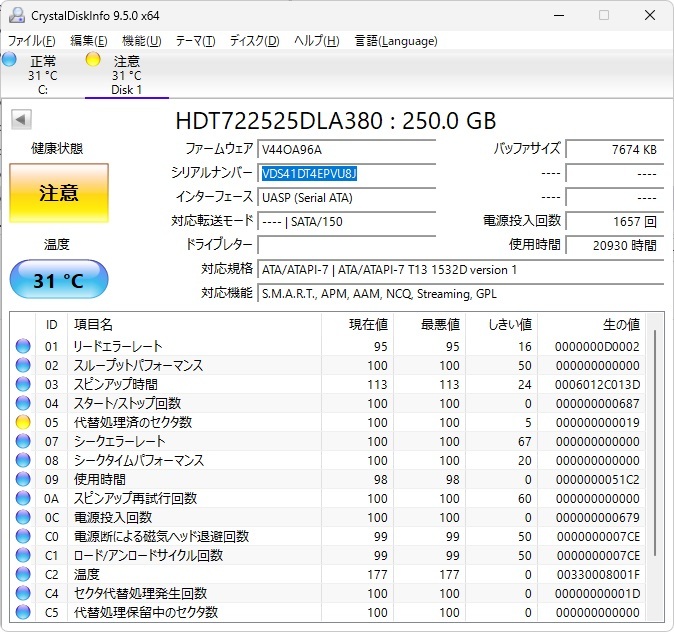Click status circle for ID 03 row
Image resolution: width=674 pixels, height=632 pixels.
(23, 384)
